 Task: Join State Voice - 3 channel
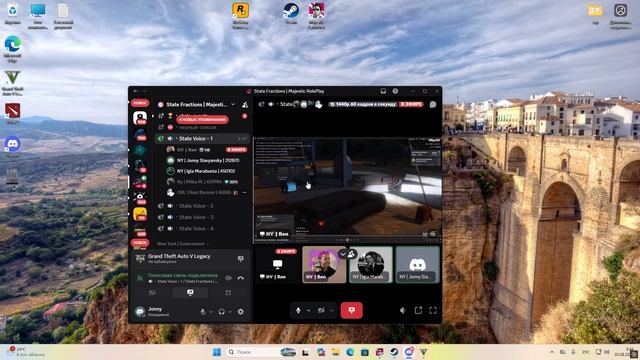202,217
